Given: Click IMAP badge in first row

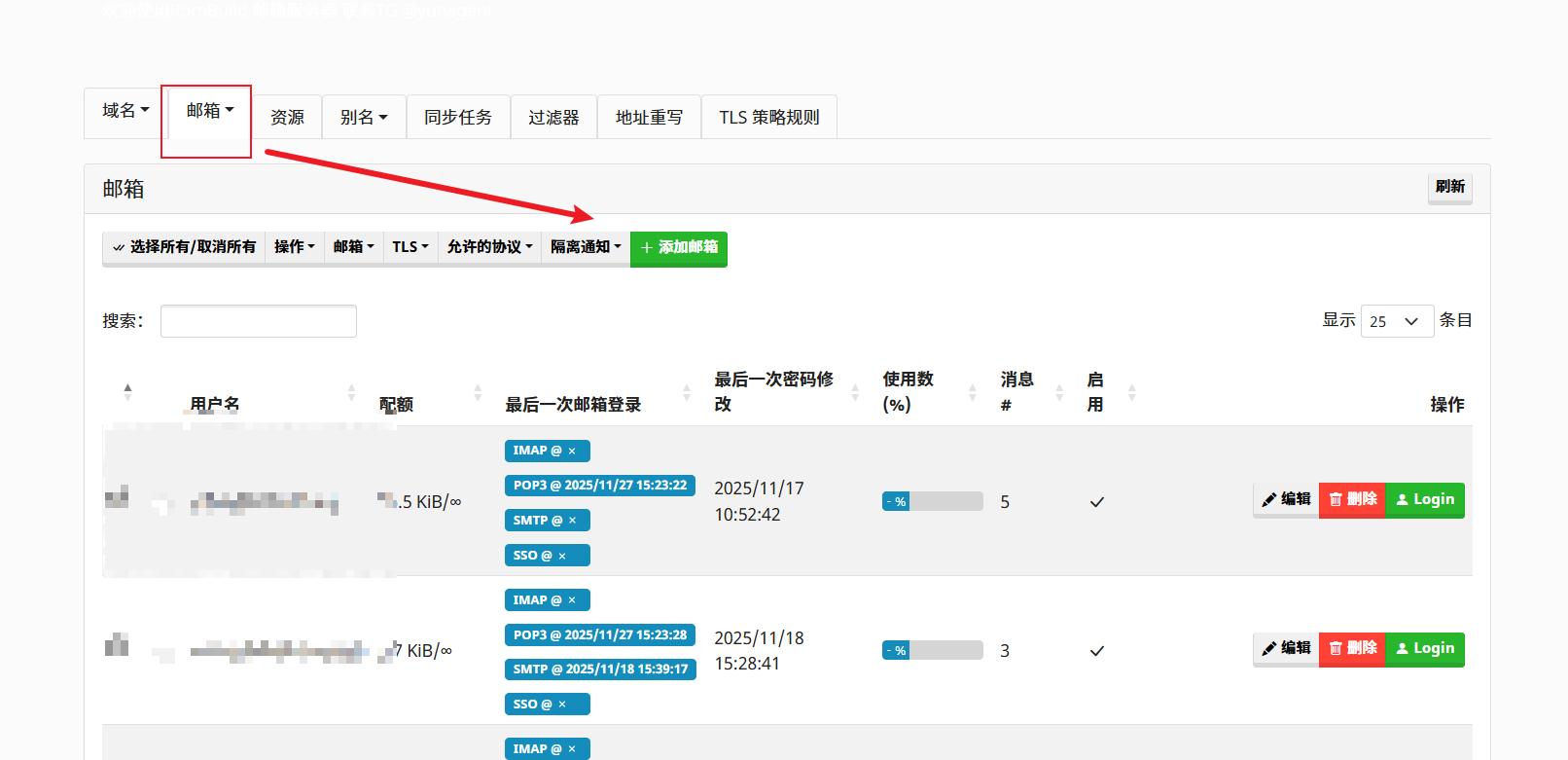Looking at the screenshot, I should [x=548, y=451].
